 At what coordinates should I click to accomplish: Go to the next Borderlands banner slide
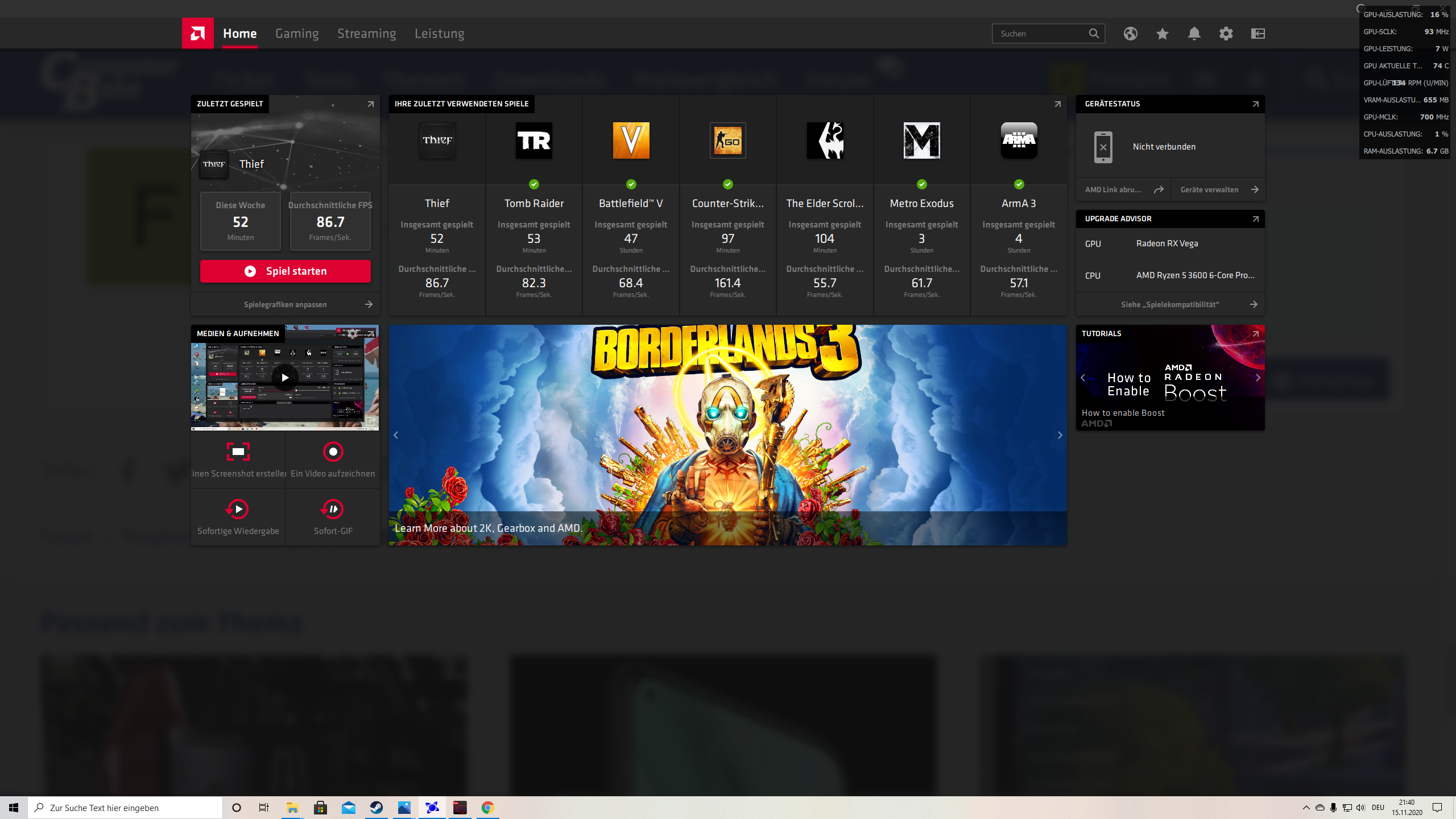point(1060,435)
